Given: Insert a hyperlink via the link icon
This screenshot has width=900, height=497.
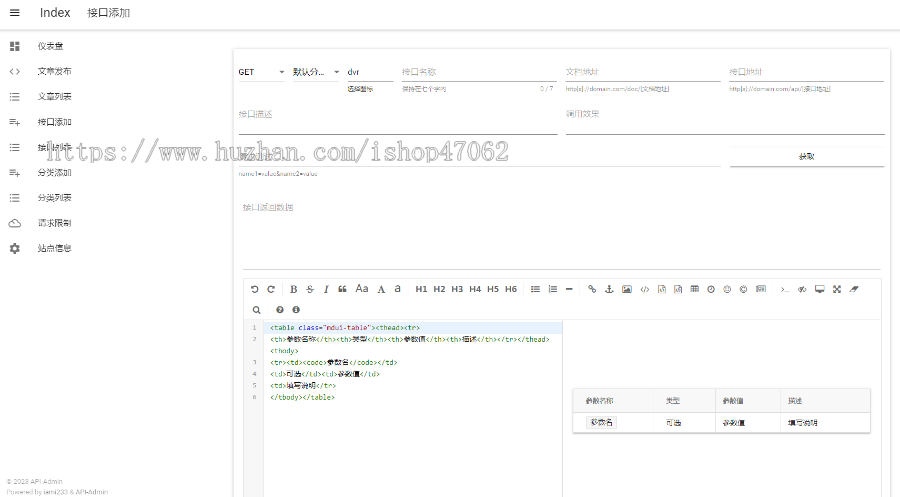Looking at the screenshot, I should pos(592,289).
